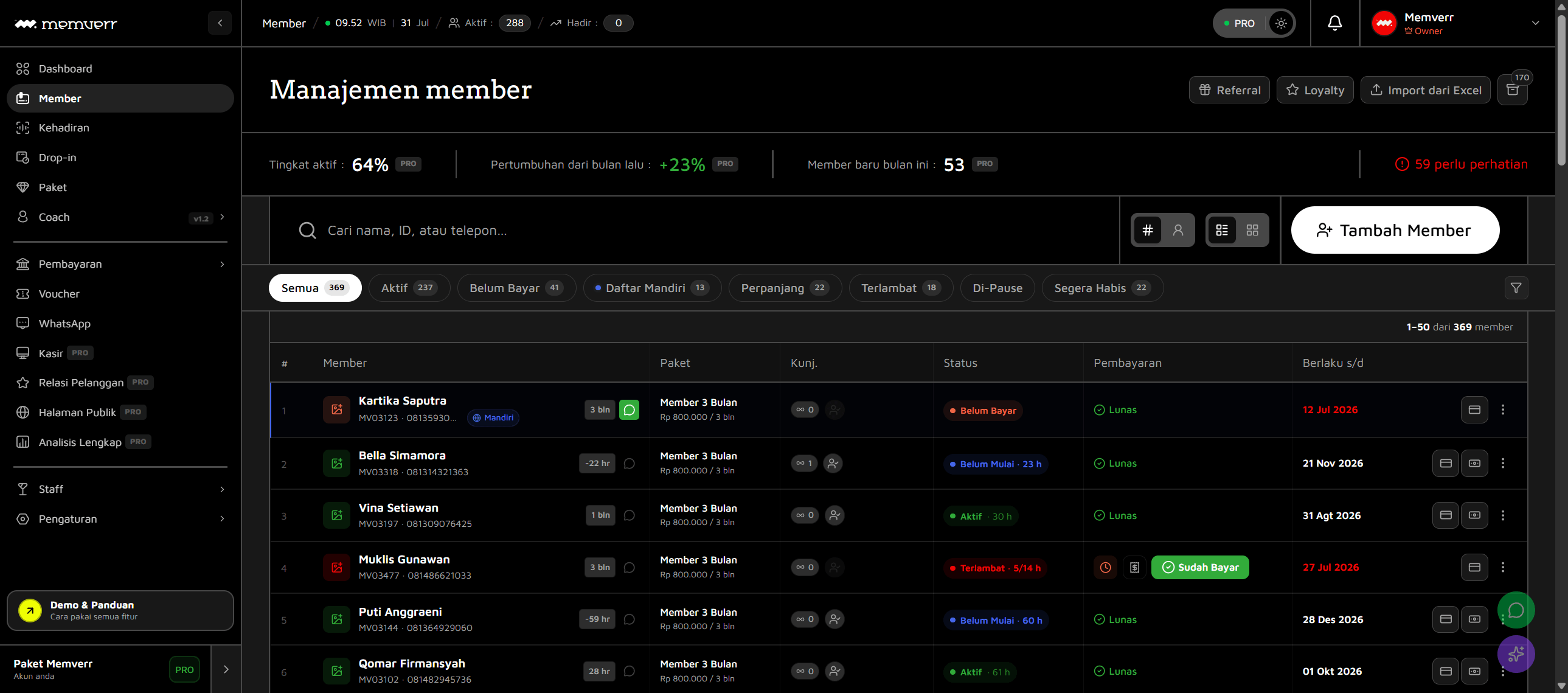Viewport: 1568px width, 693px height.
Task: Expand the Coach submenu
Action: pos(222,217)
